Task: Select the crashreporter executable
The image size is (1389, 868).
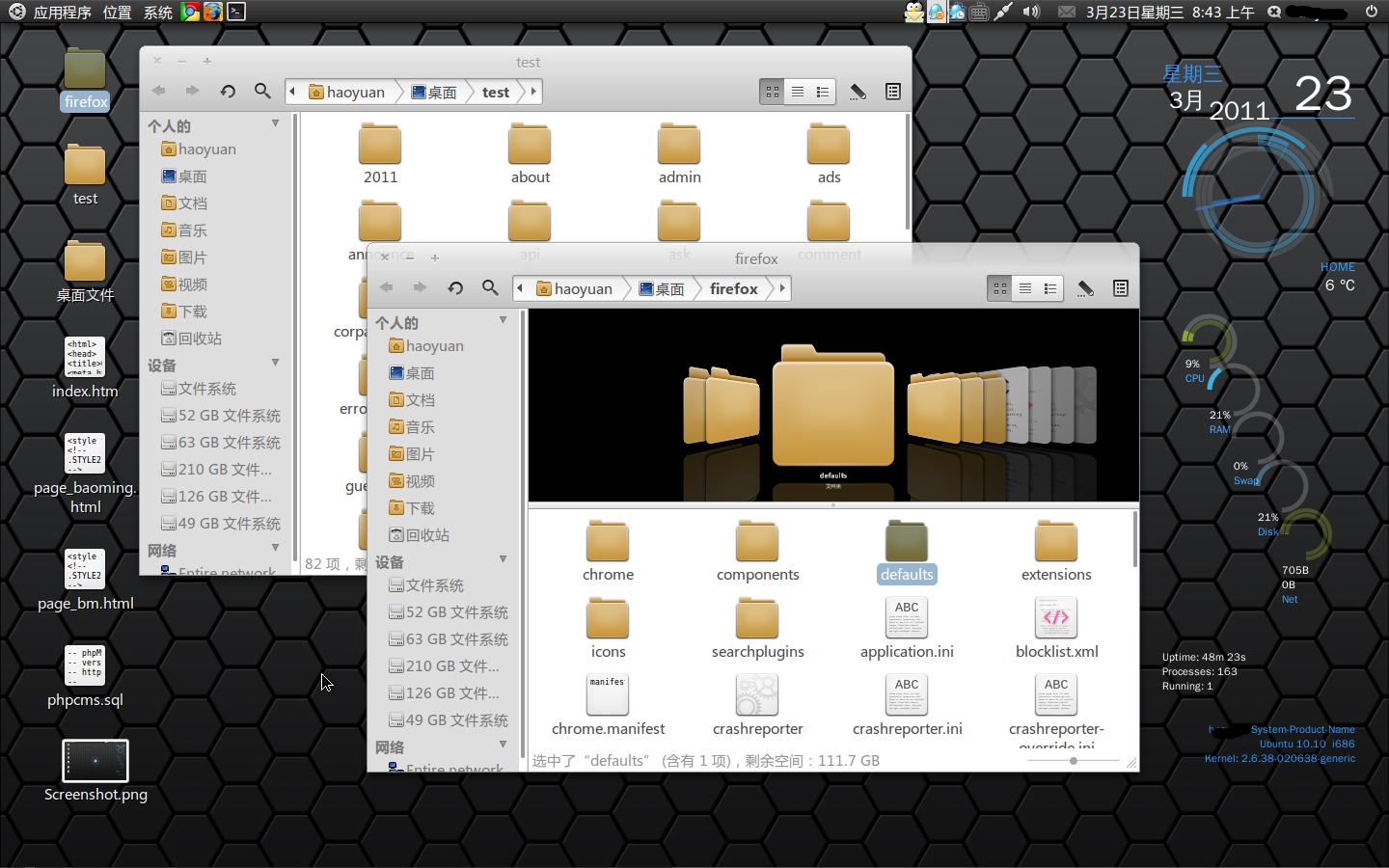Action: [757, 706]
